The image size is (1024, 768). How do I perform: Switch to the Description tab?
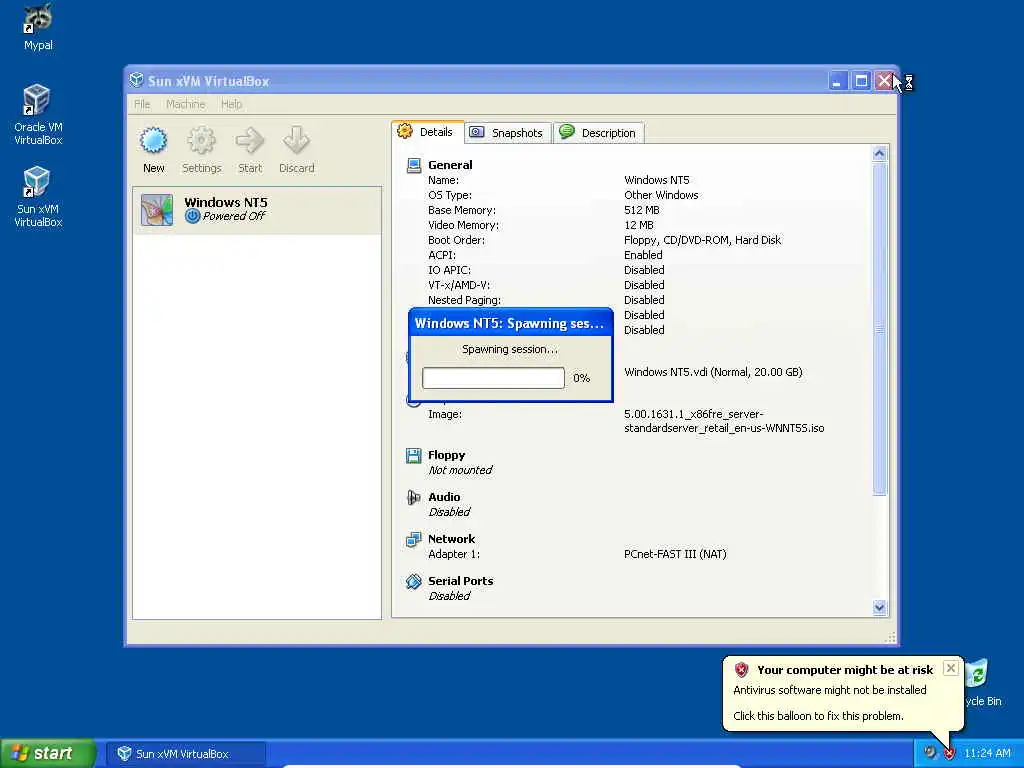(599, 133)
